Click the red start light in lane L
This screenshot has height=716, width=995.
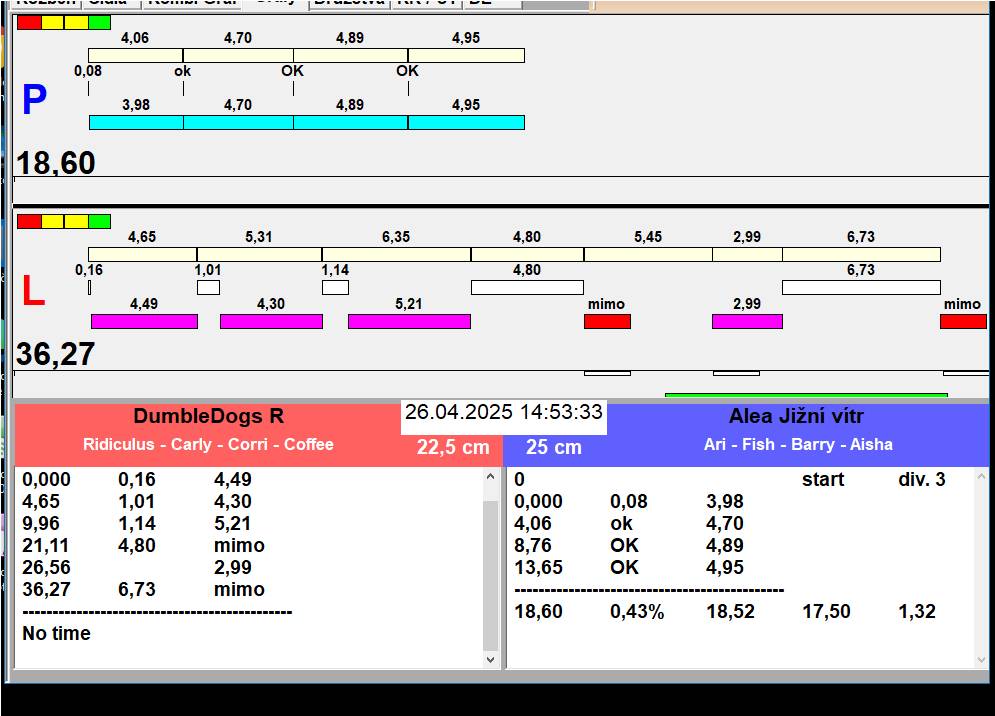pyautogui.click(x=29, y=221)
